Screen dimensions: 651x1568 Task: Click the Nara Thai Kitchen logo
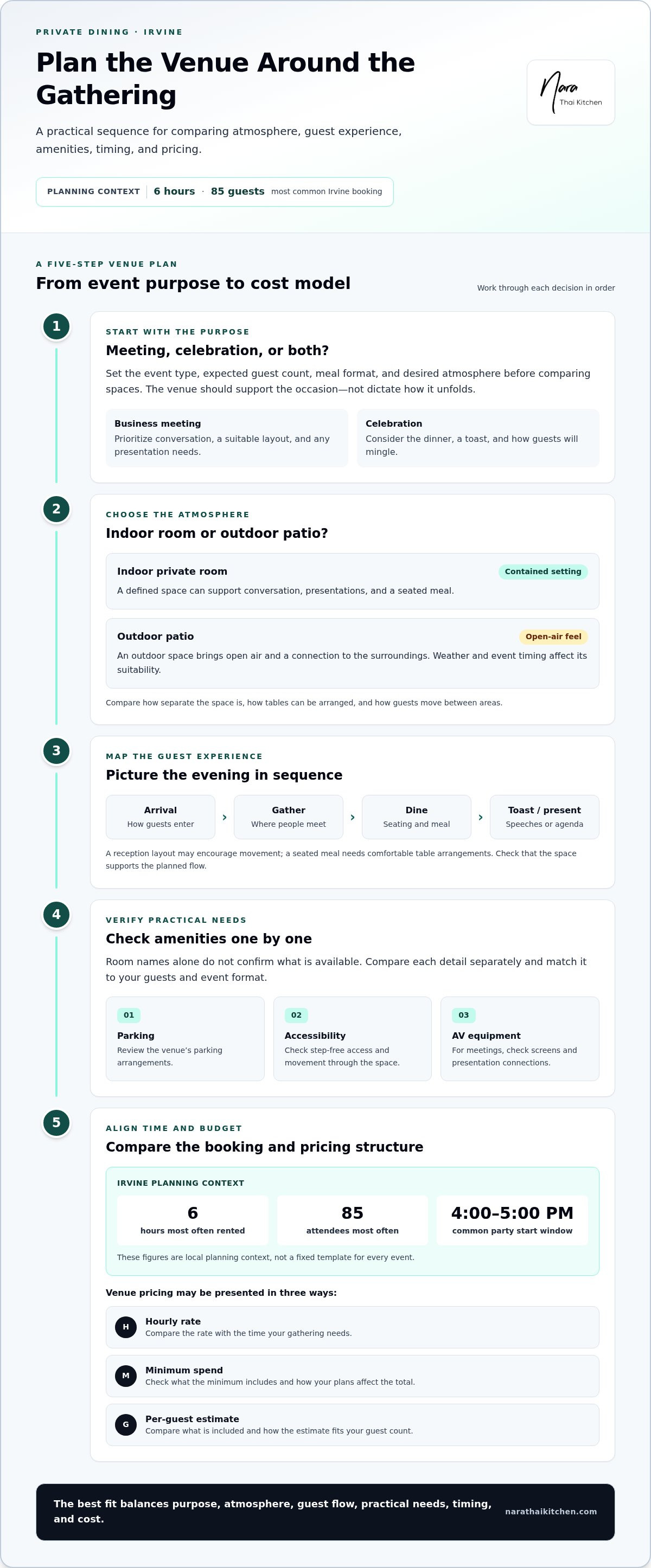[x=571, y=93]
